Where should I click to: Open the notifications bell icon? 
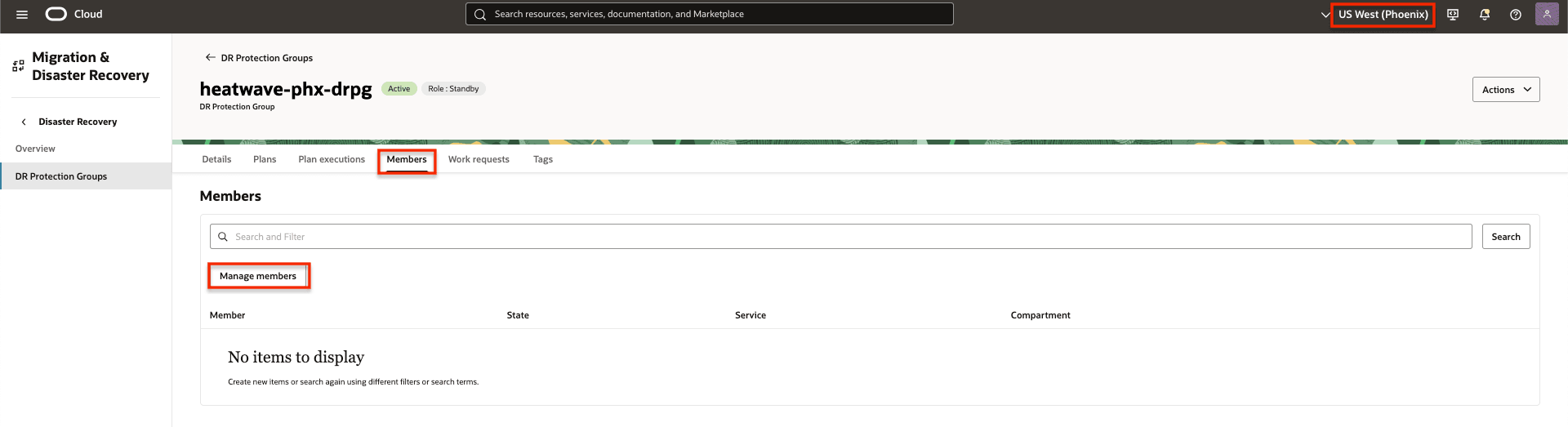point(1485,14)
